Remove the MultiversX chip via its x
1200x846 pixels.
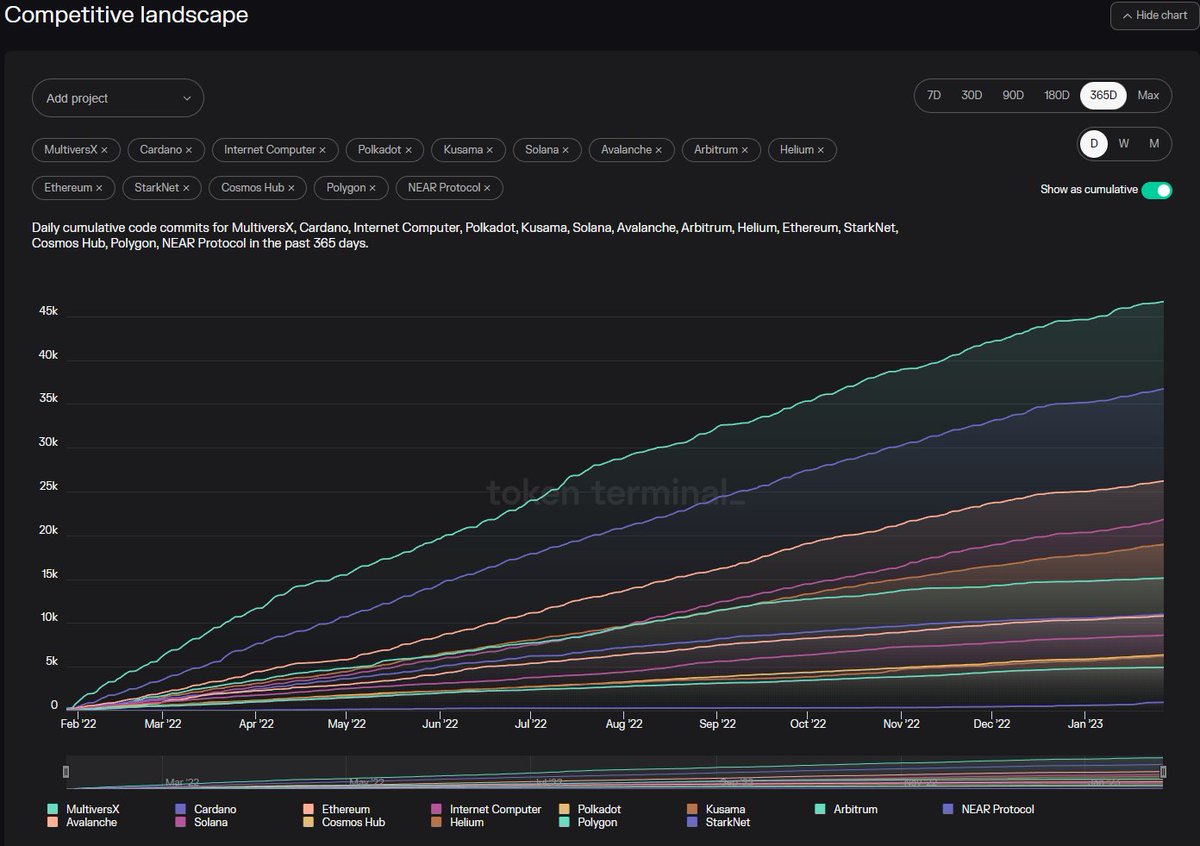click(x=105, y=150)
